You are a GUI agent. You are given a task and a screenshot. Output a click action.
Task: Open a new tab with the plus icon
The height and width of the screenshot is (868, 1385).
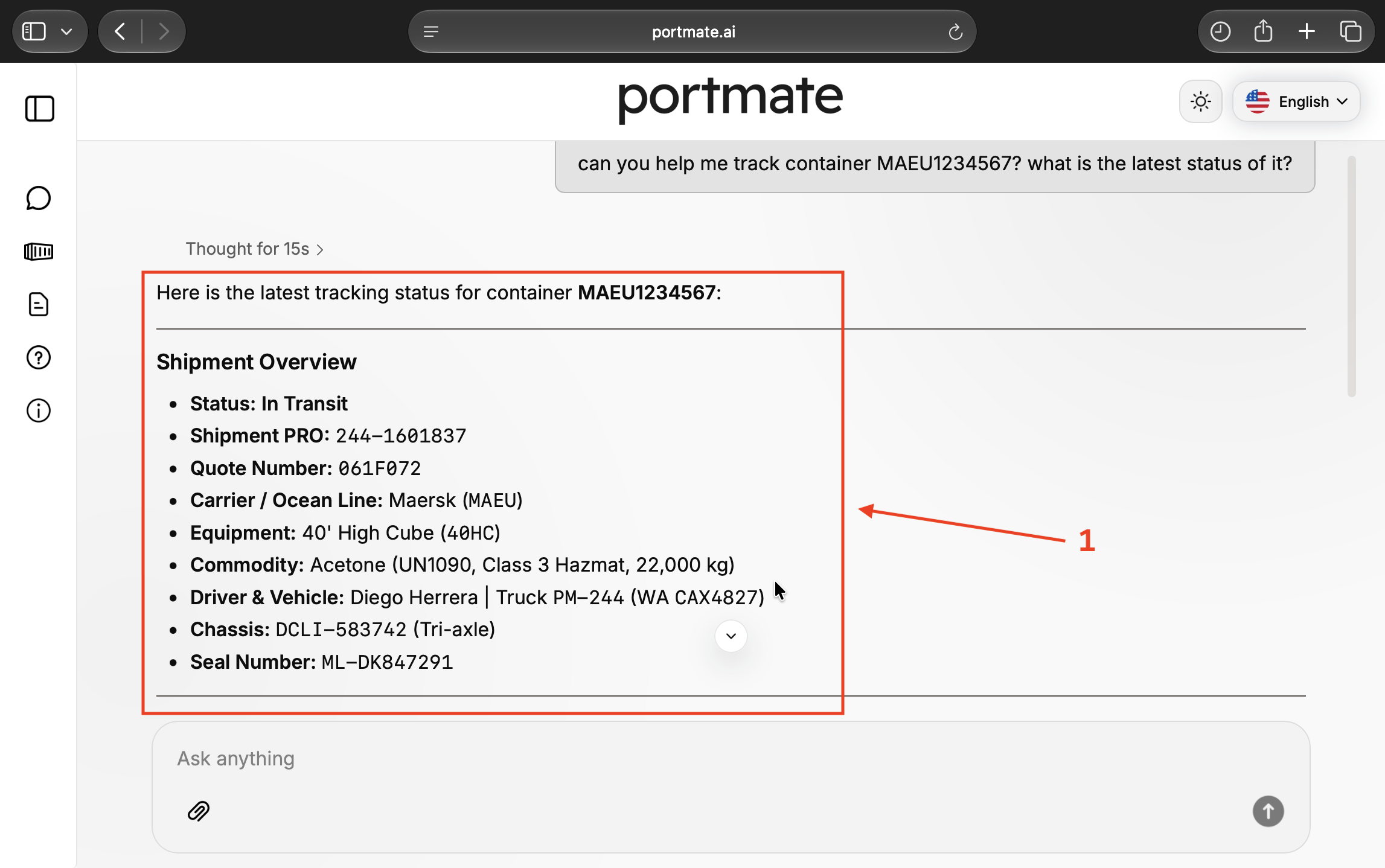tap(1307, 31)
